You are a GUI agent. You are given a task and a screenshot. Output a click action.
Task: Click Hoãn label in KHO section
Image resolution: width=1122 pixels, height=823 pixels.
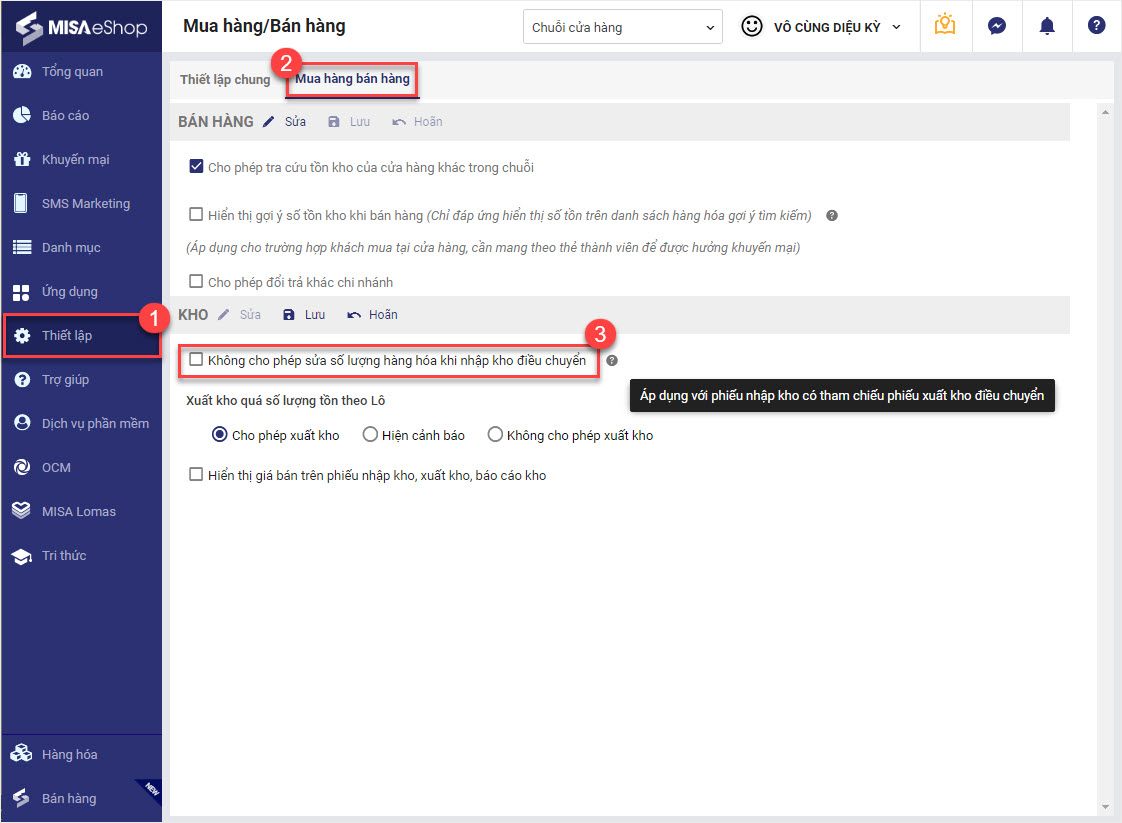click(x=384, y=315)
